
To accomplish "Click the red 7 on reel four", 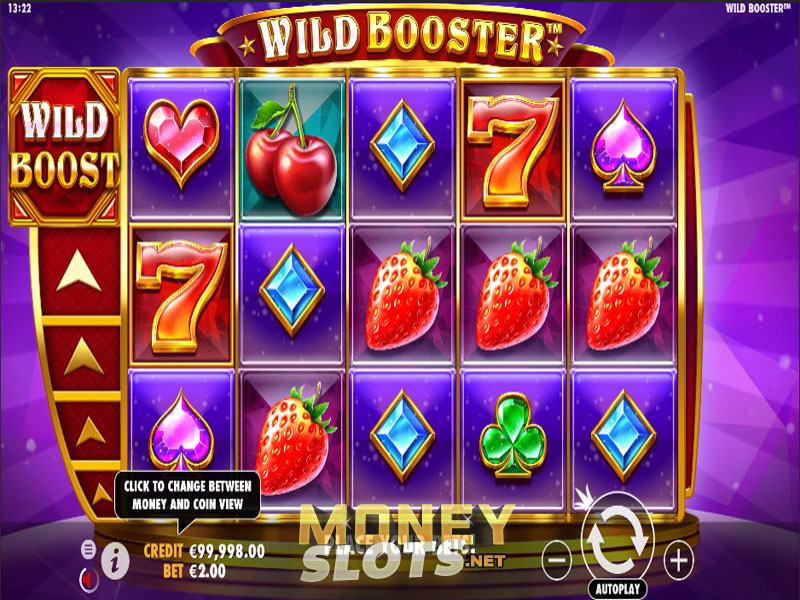I will click(x=513, y=151).
